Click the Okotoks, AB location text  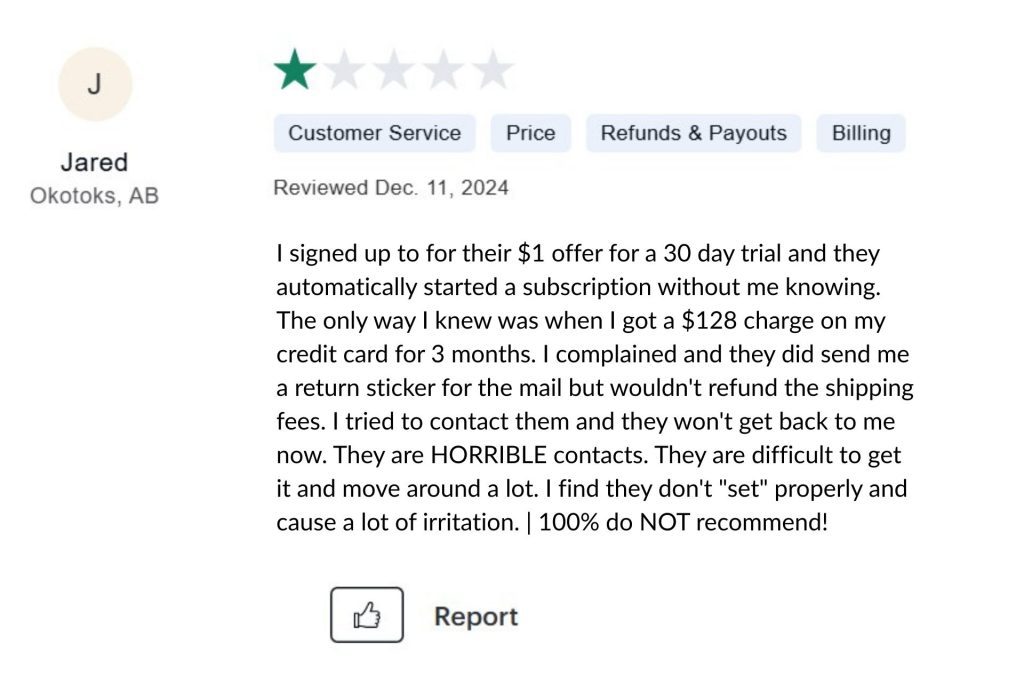coord(94,195)
